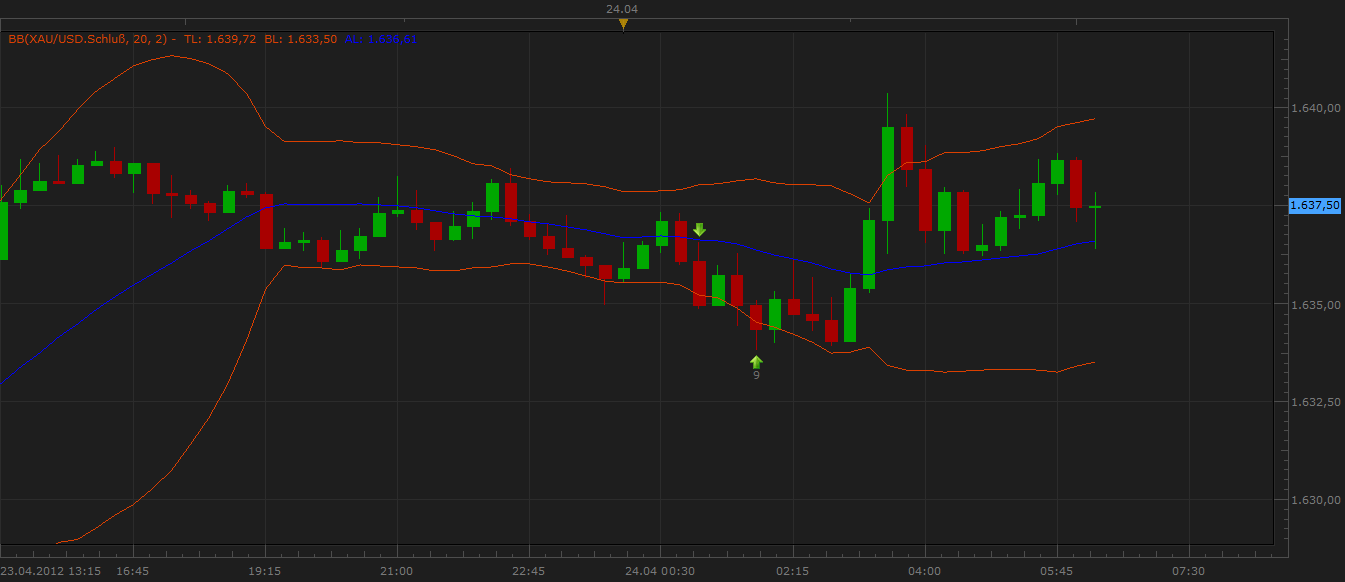1345x582 pixels.
Task: Click the 07:30 time axis label
Action: tap(1188, 571)
